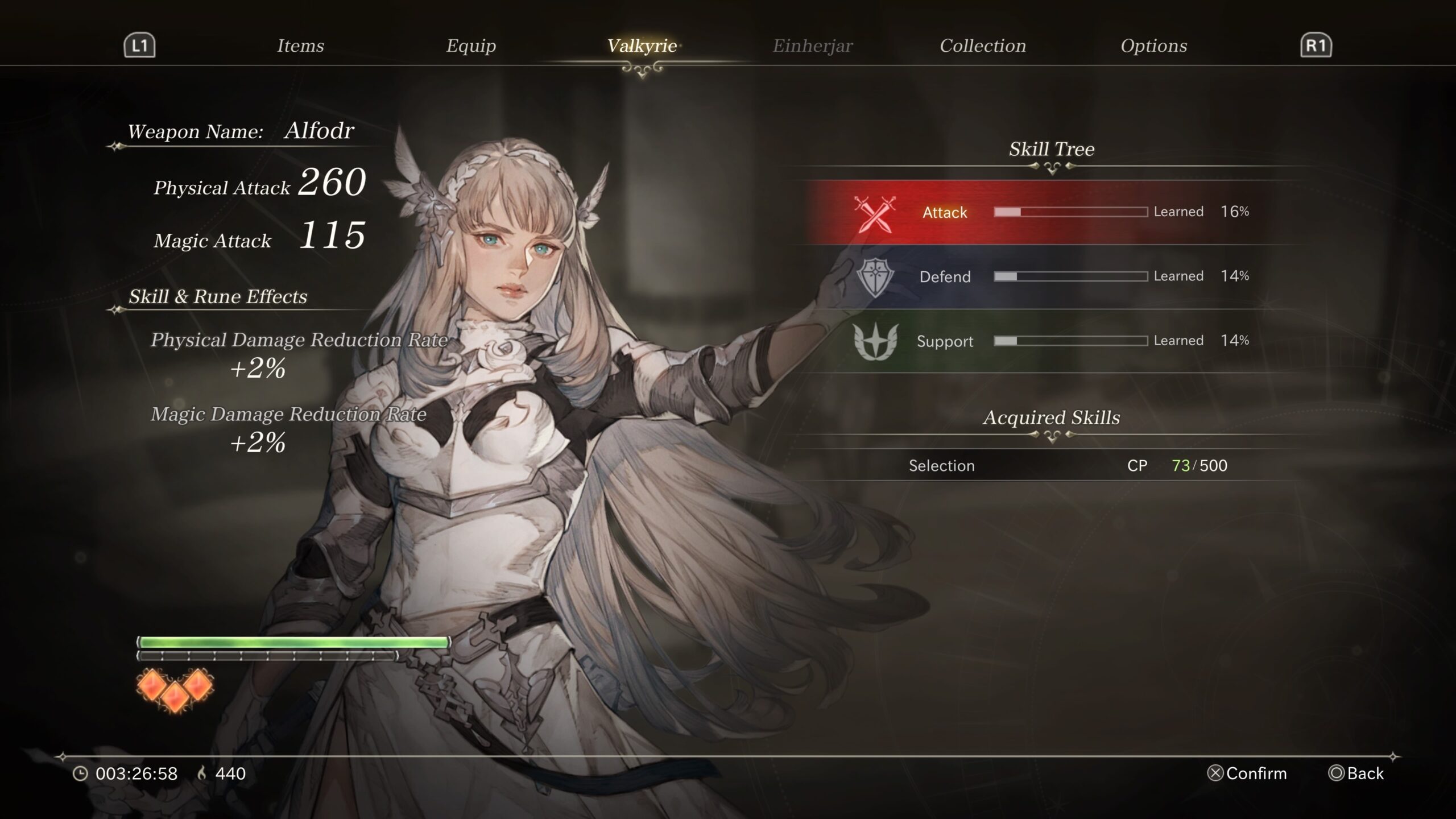Select the diamond fire crystal icon

pyautogui.click(x=174, y=686)
